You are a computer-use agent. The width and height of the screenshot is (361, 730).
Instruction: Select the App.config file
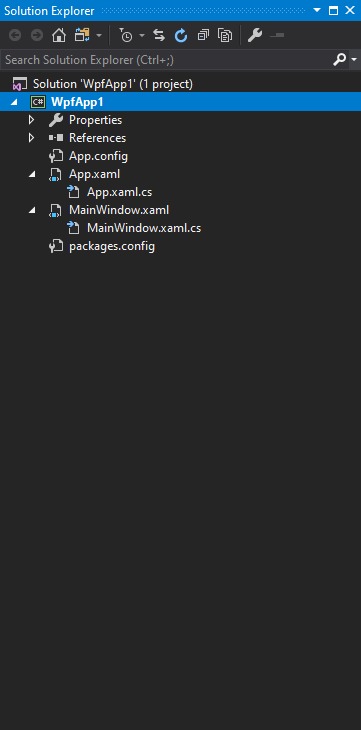coord(98,156)
